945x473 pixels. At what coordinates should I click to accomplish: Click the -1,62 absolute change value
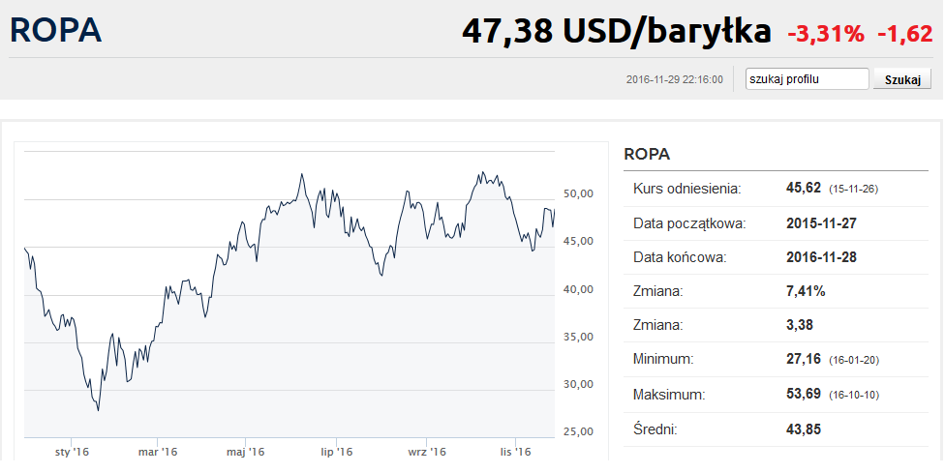click(905, 34)
